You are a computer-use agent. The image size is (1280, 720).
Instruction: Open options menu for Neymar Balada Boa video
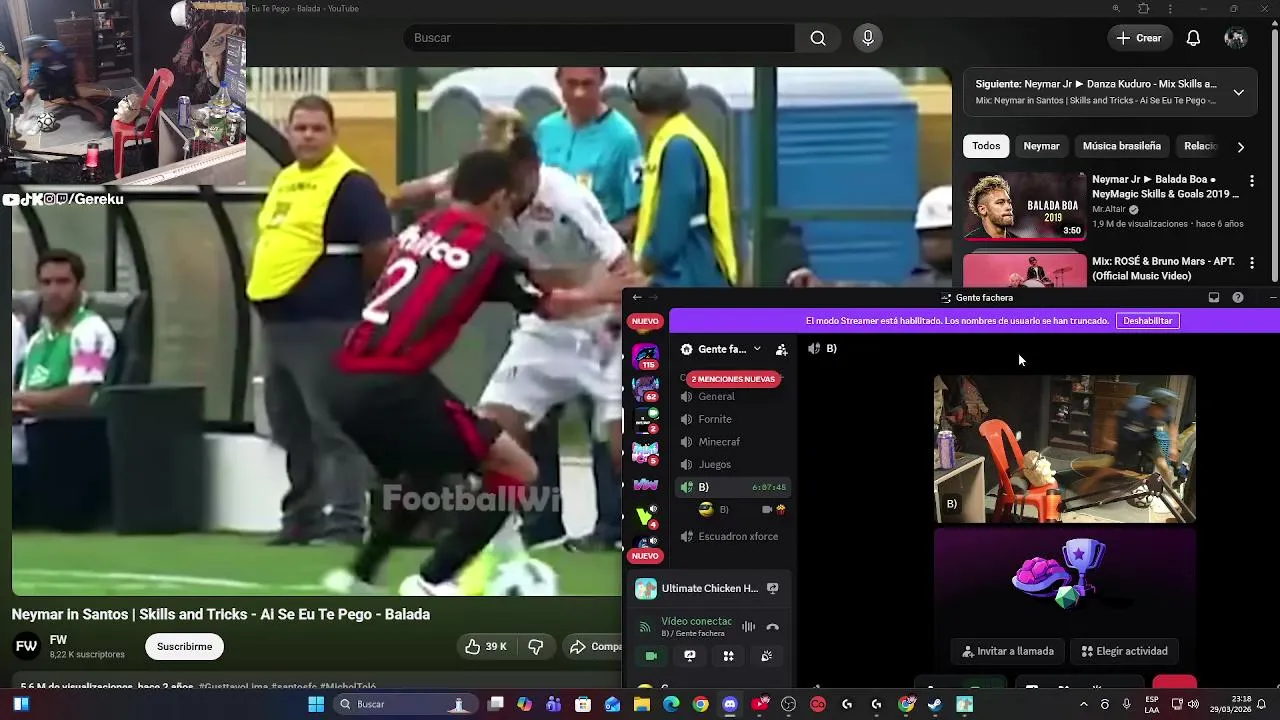(x=1251, y=182)
